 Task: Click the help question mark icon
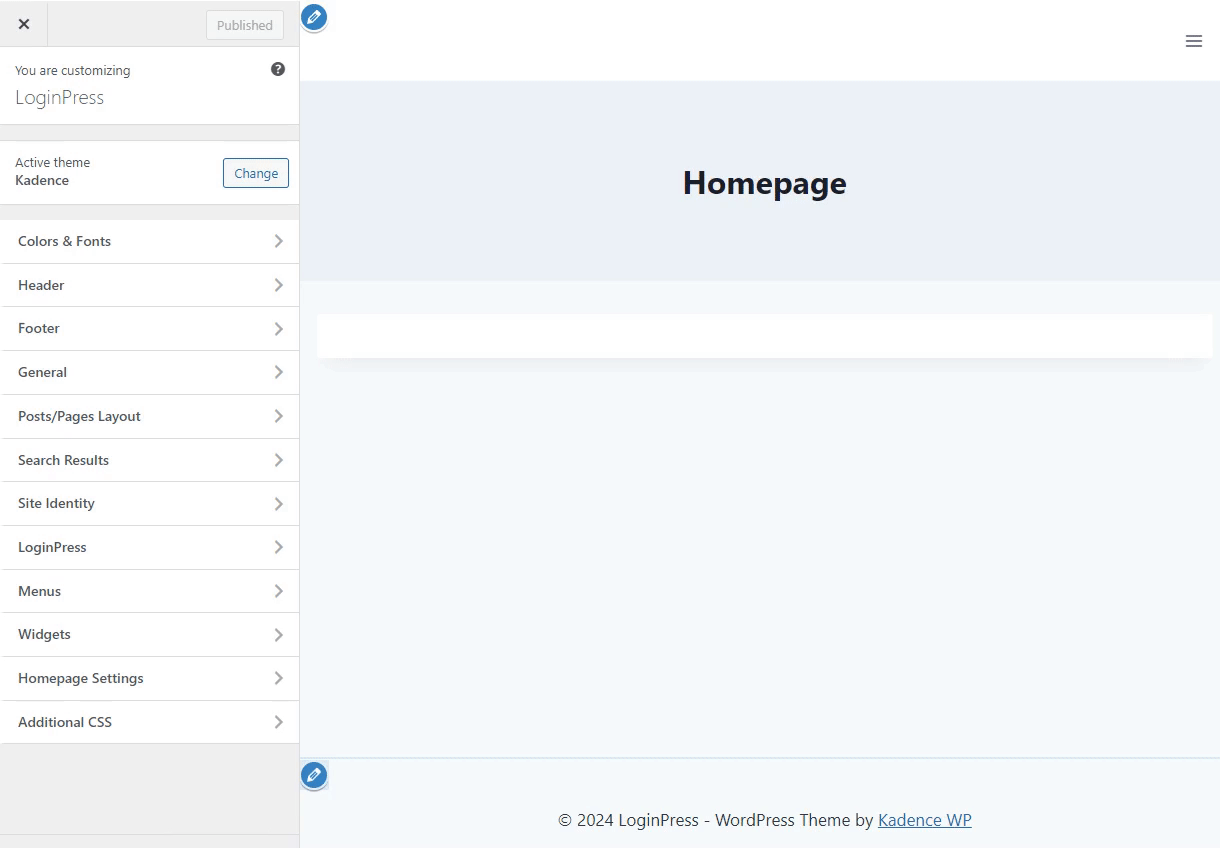tap(278, 69)
